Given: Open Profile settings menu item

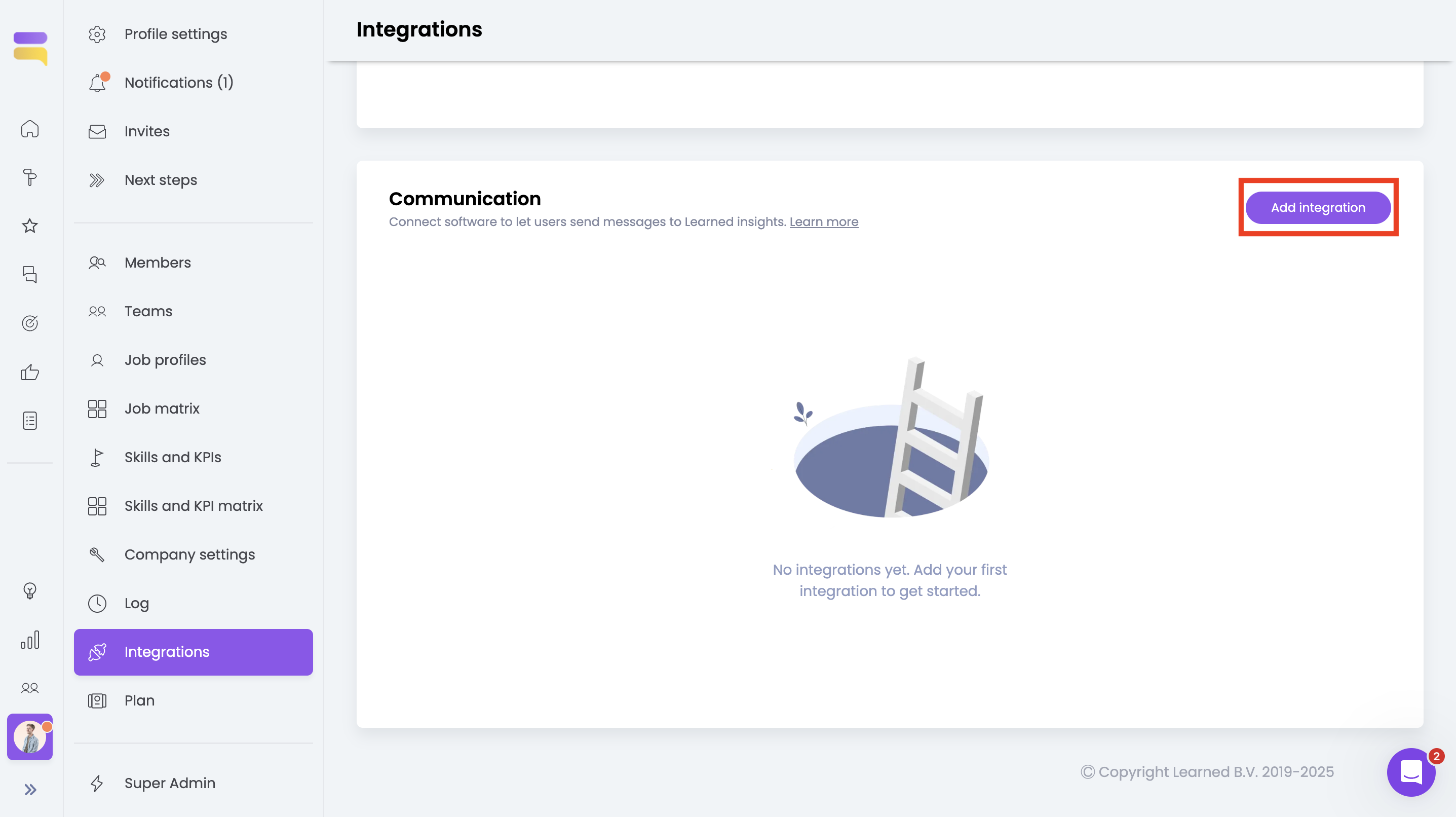Looking at the screenshot, I should (x=176, y=34).
